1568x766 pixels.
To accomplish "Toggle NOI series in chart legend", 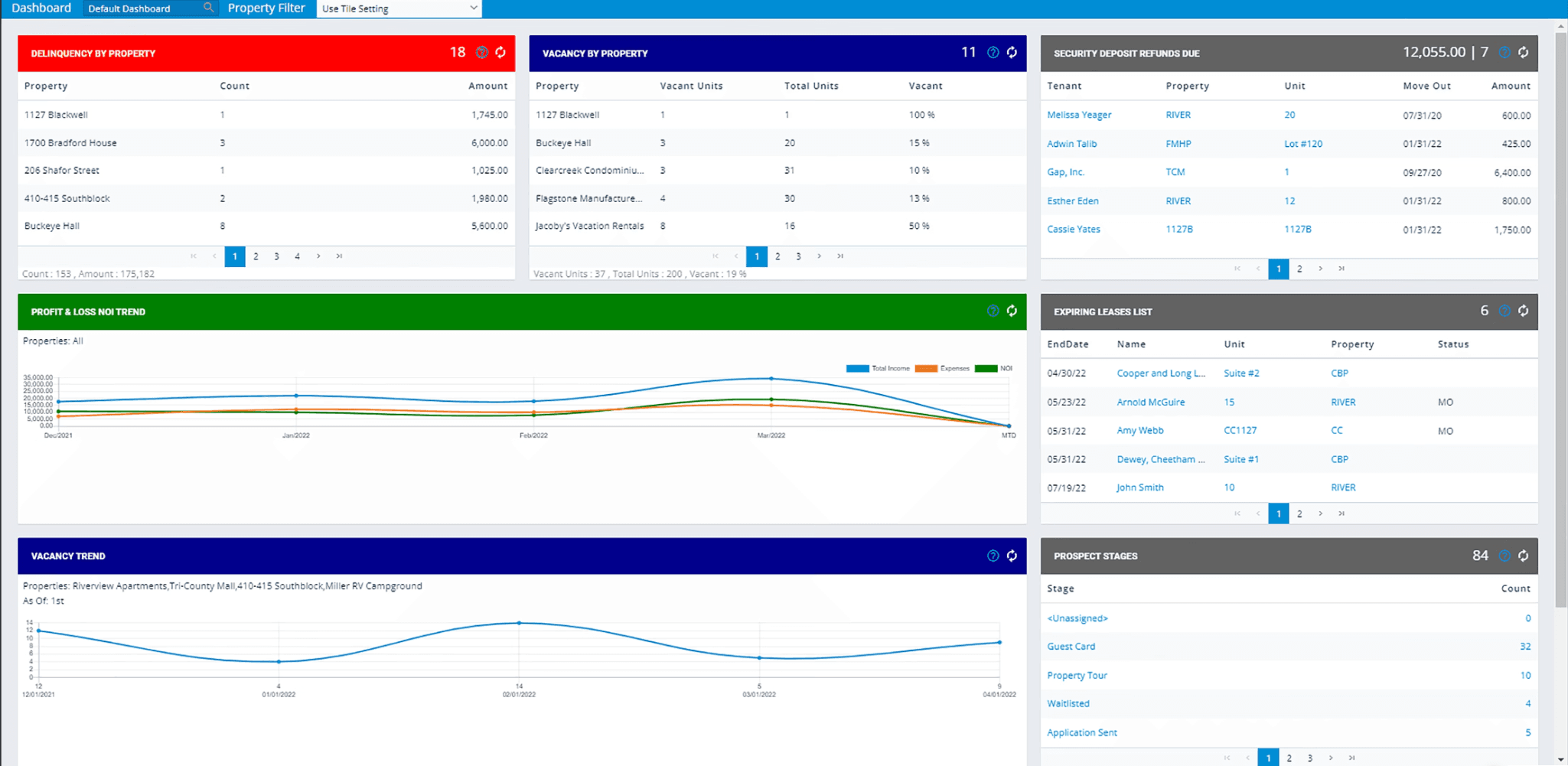I will (993, 369).
